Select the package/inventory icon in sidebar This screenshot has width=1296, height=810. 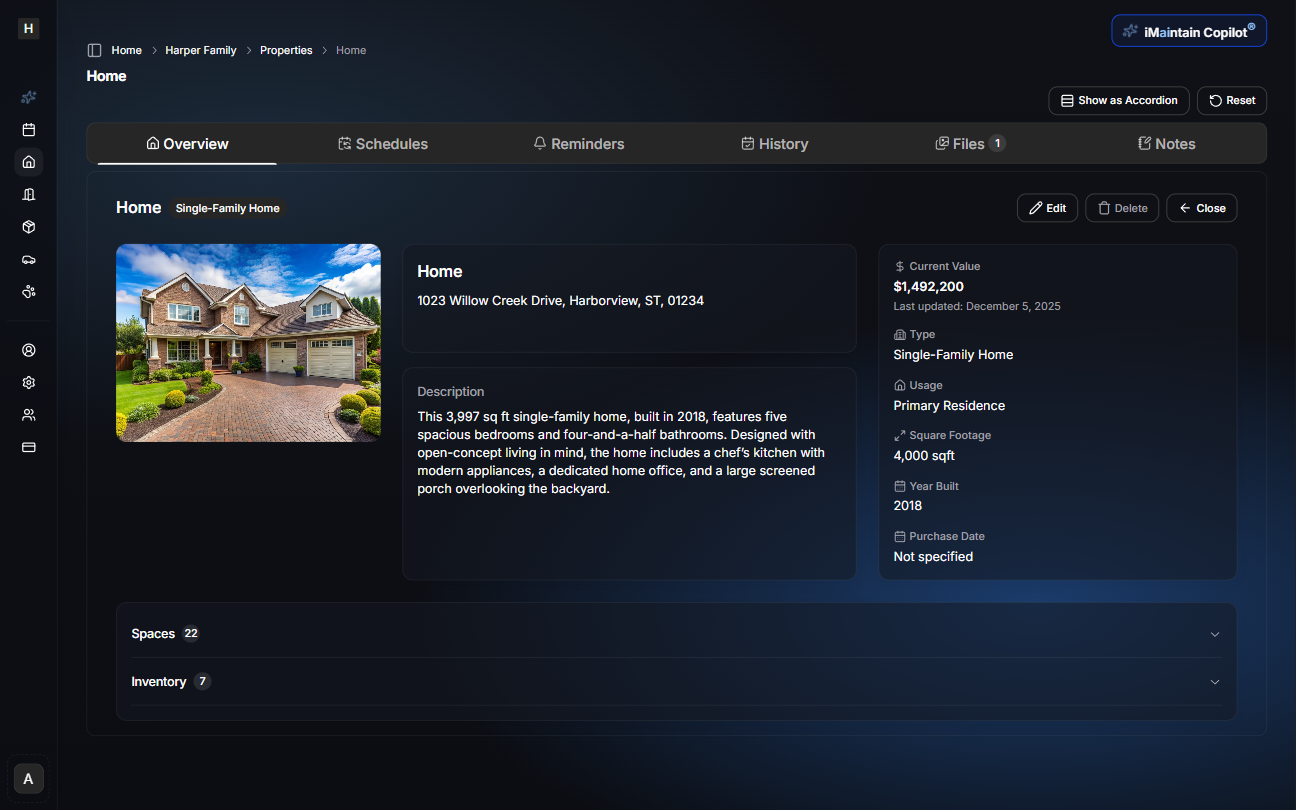28,227
